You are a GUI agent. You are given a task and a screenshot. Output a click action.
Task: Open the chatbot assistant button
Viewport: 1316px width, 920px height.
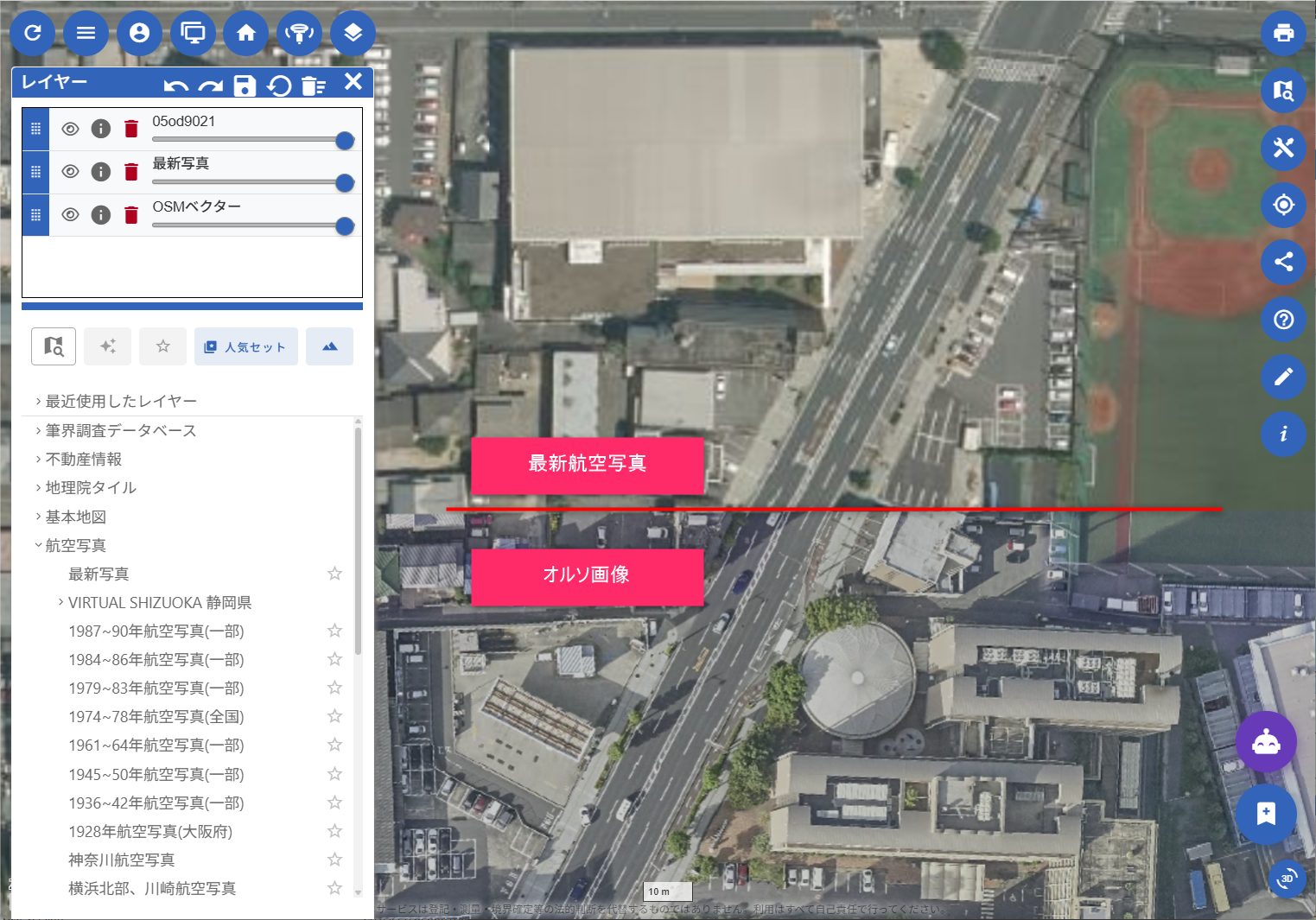click(x=1266, y=742)
